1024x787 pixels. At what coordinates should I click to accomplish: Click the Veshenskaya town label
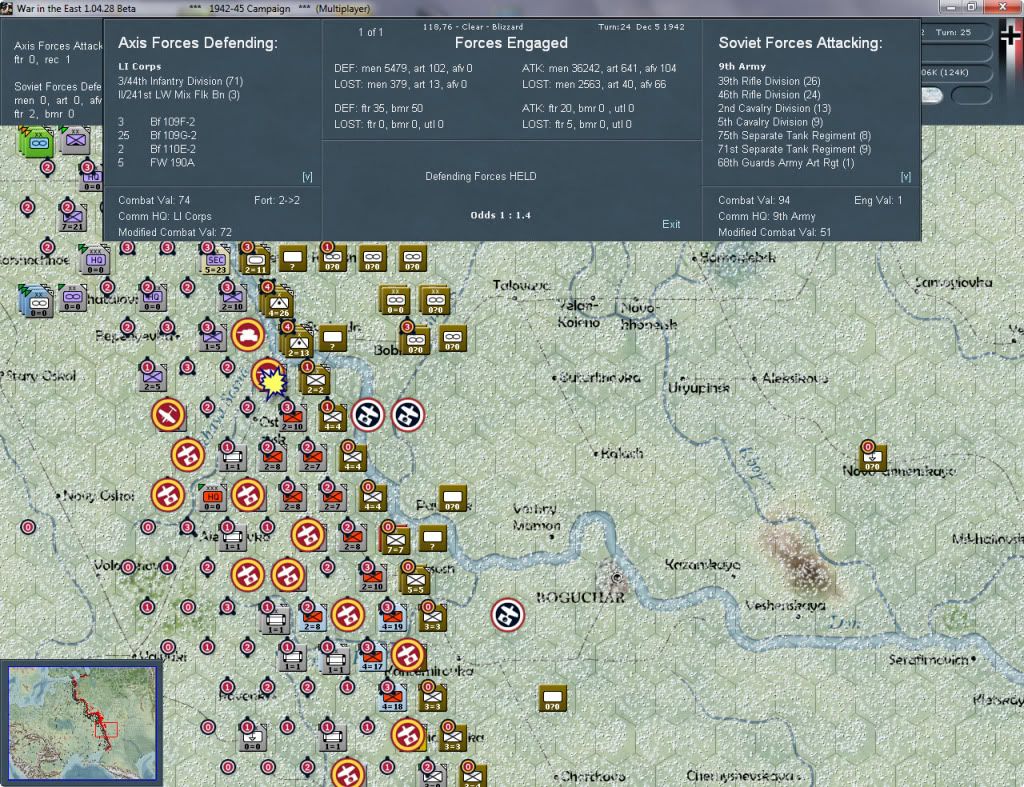coord(786,605)
